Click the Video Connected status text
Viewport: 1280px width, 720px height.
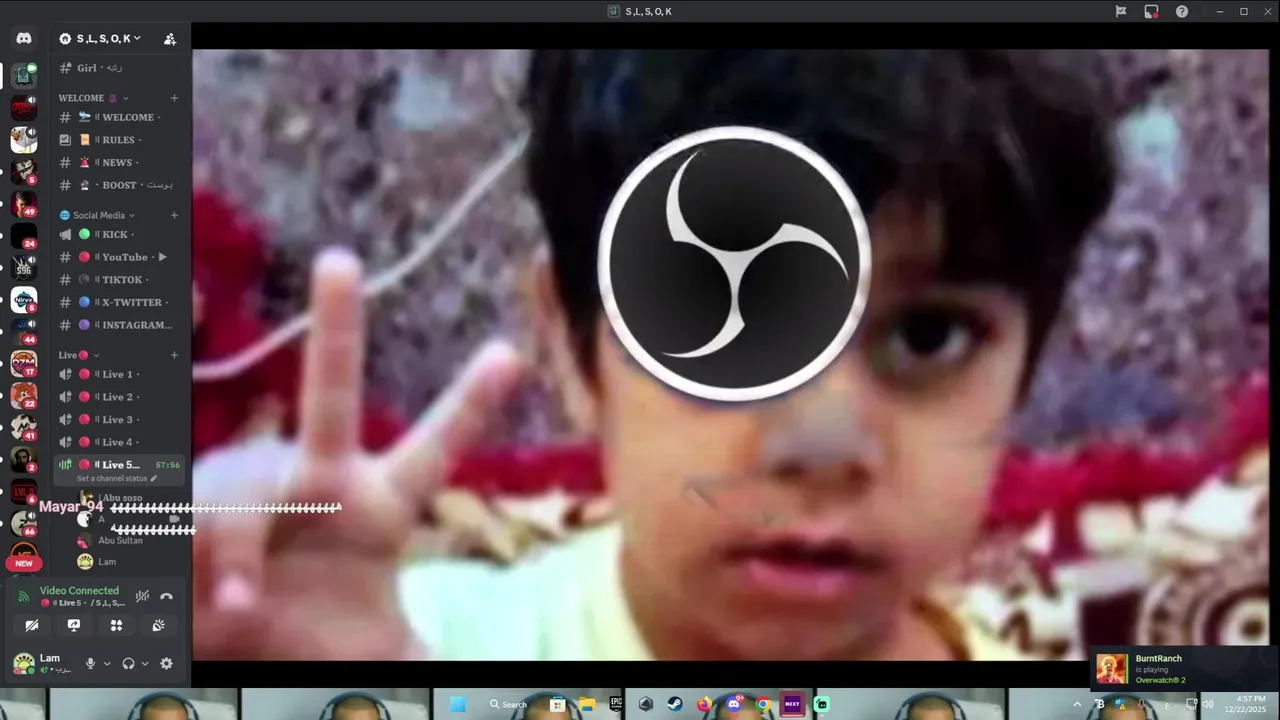click(x=79, y=591)
